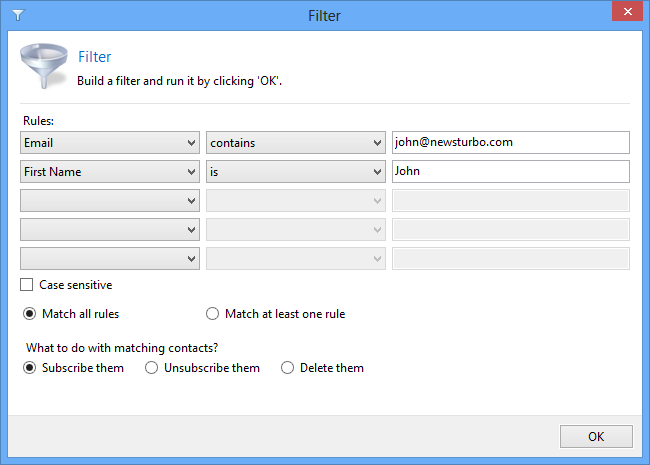Choose Subscribe them option
This screenshot has width=650, height=465.
(x=29, y=368)
